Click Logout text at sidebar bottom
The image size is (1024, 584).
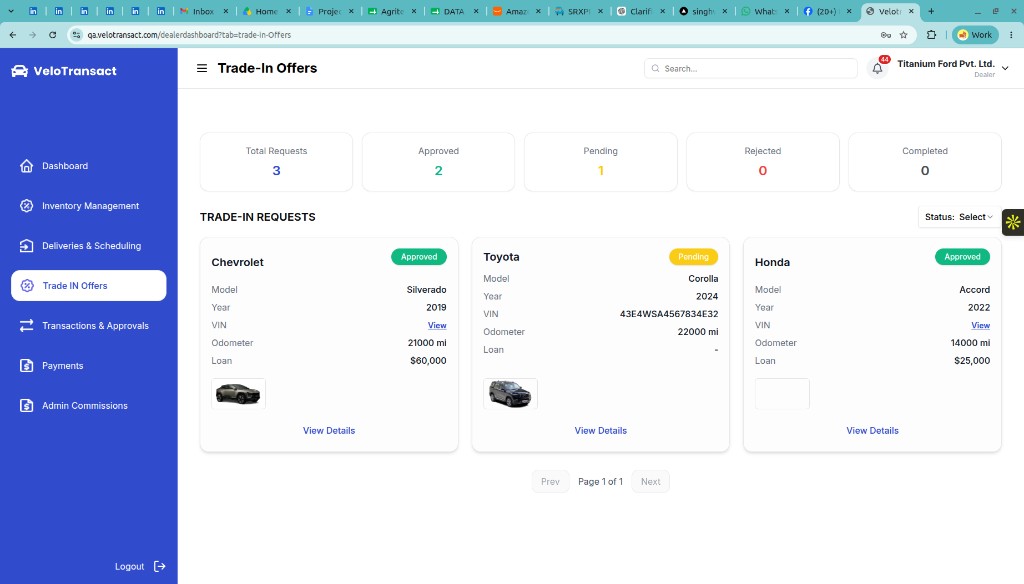129,566
